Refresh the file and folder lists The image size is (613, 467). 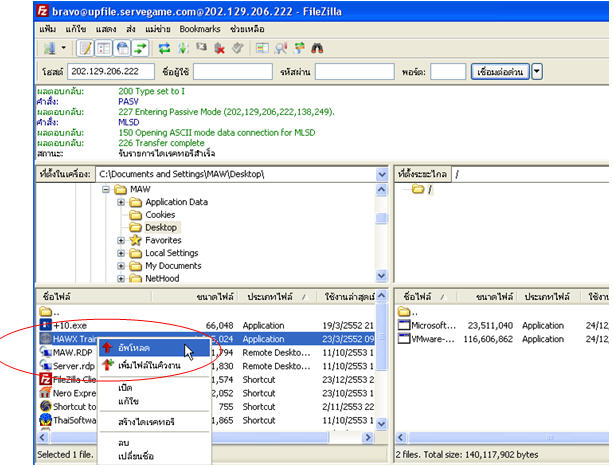pyautogui.click(x=165, y=48)
